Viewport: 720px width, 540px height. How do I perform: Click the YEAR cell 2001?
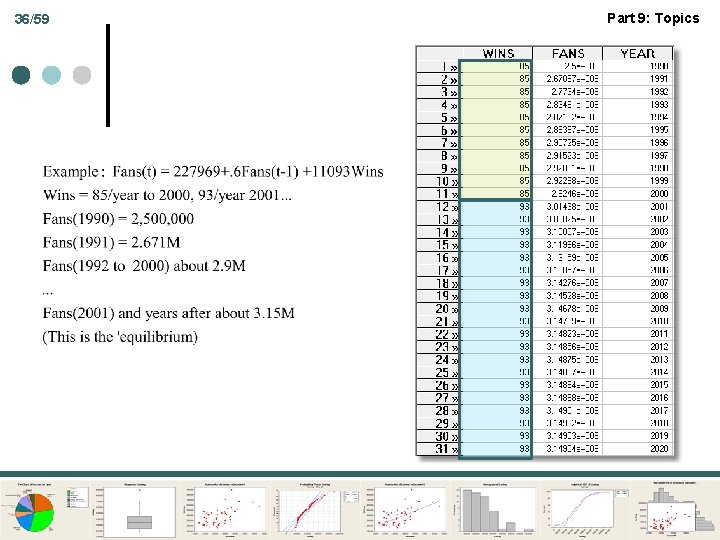tap(637, 207)
